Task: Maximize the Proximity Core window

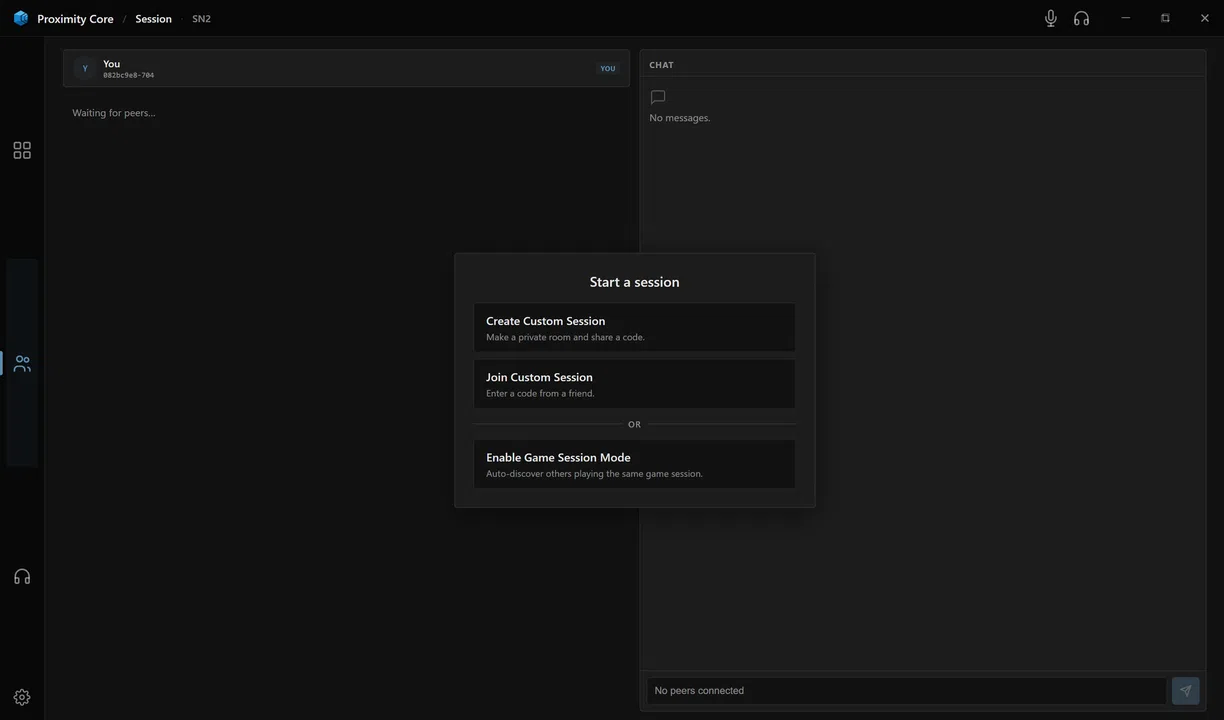Action: (x=1165, y=18)
